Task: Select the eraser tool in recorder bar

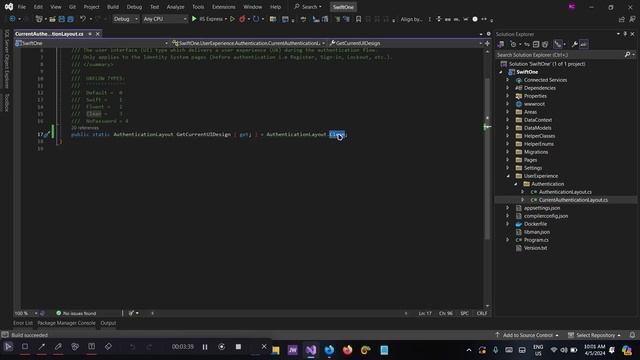Action: 108,347
